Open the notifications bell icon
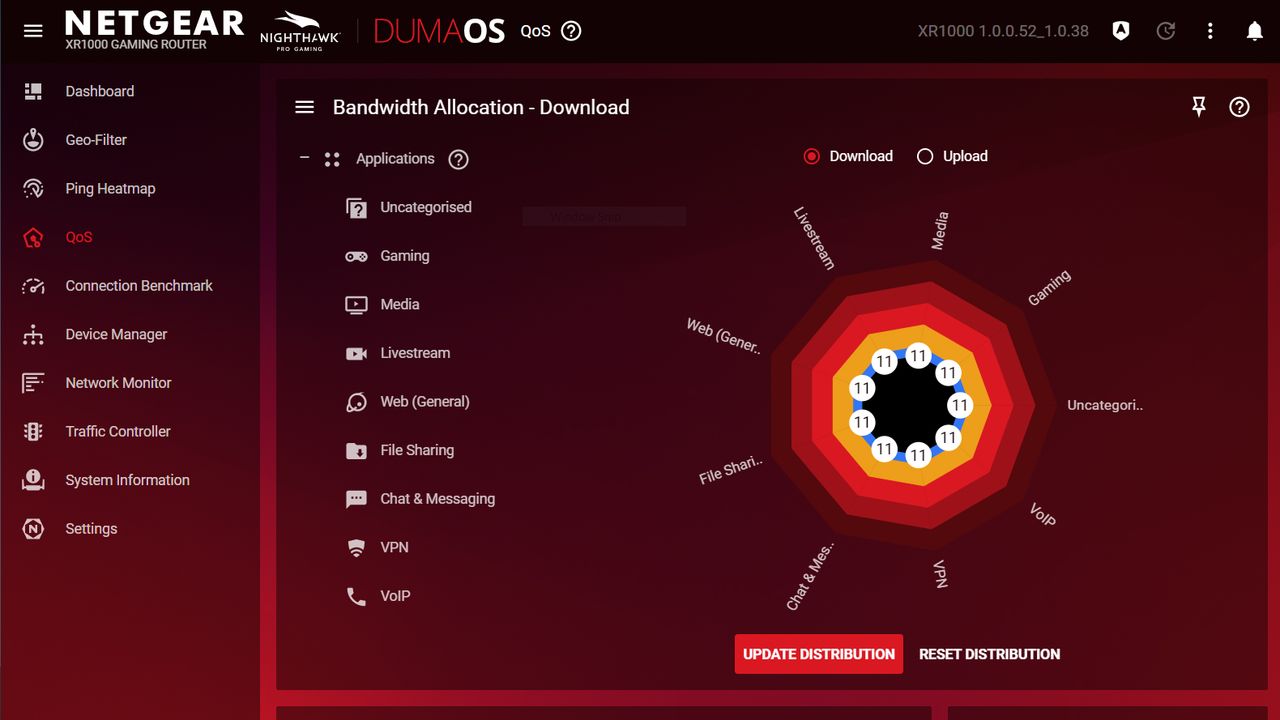Screen dimensions: 1280x720 [x=1255, y=31]
